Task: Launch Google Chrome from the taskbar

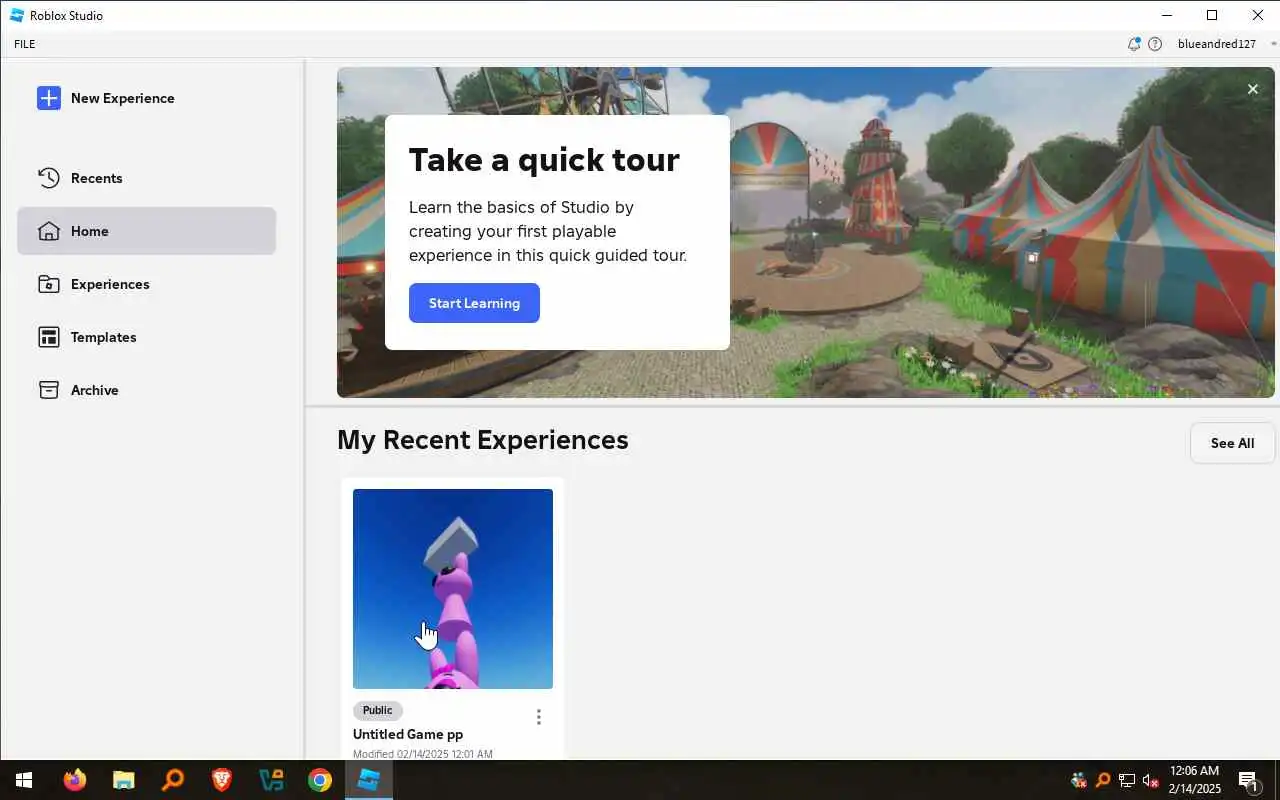Action: [x=320, y=780]
